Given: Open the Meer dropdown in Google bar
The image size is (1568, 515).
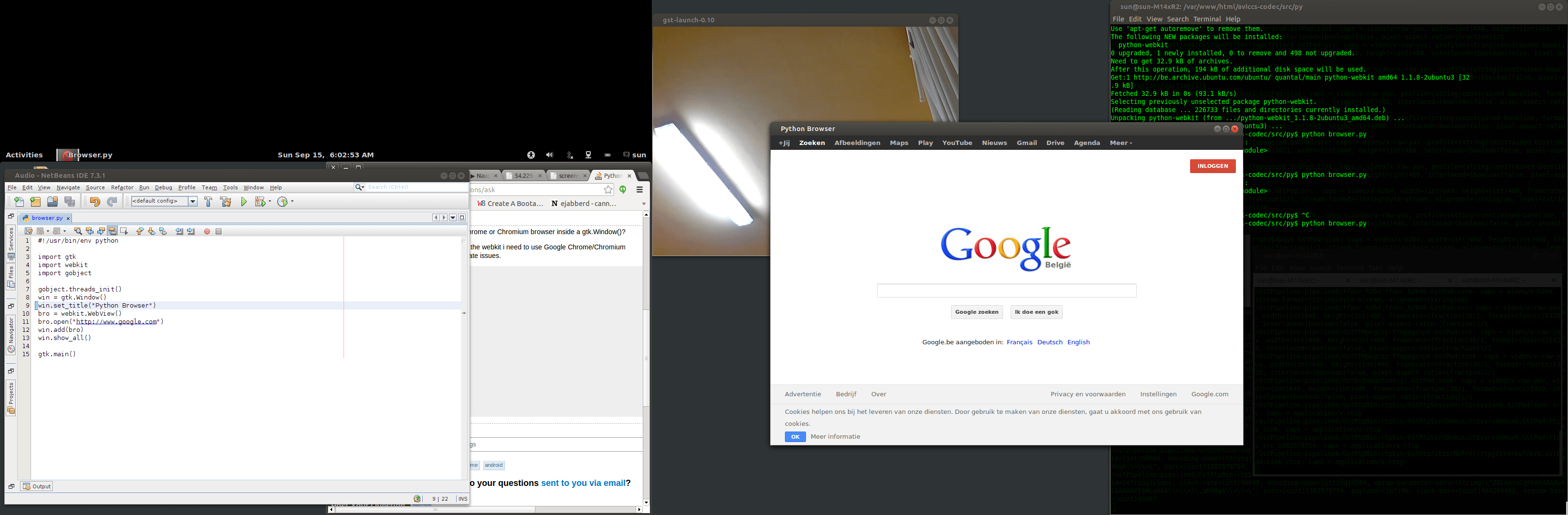Looking at the screenshot, I should pos(1120,143).
